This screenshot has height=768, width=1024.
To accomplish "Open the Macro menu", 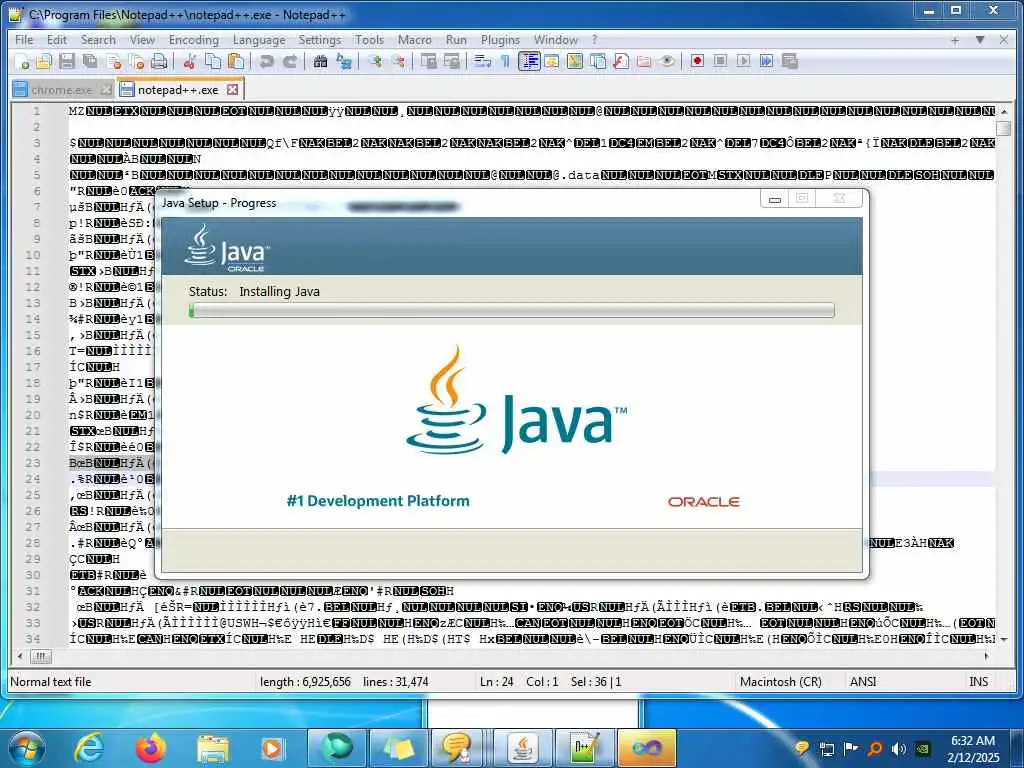I will tap(415, 40).
